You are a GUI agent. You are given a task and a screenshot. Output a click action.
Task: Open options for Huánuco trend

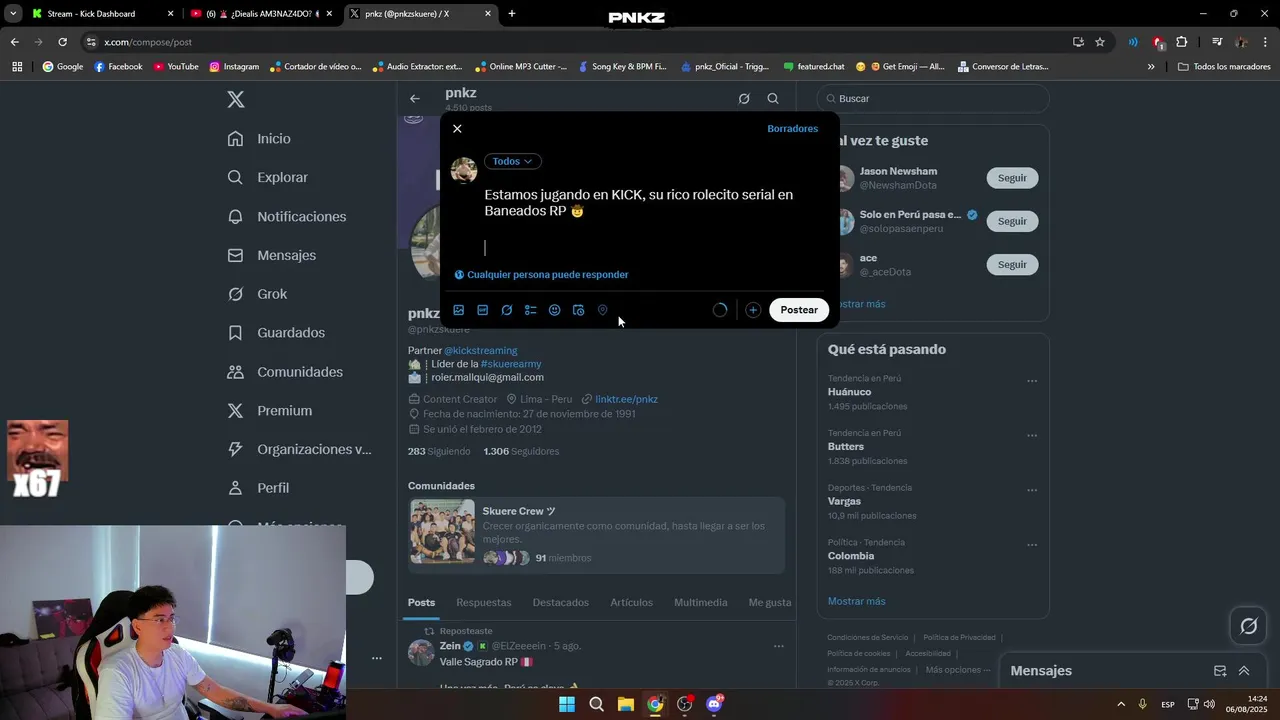[x=1032, y=381]
